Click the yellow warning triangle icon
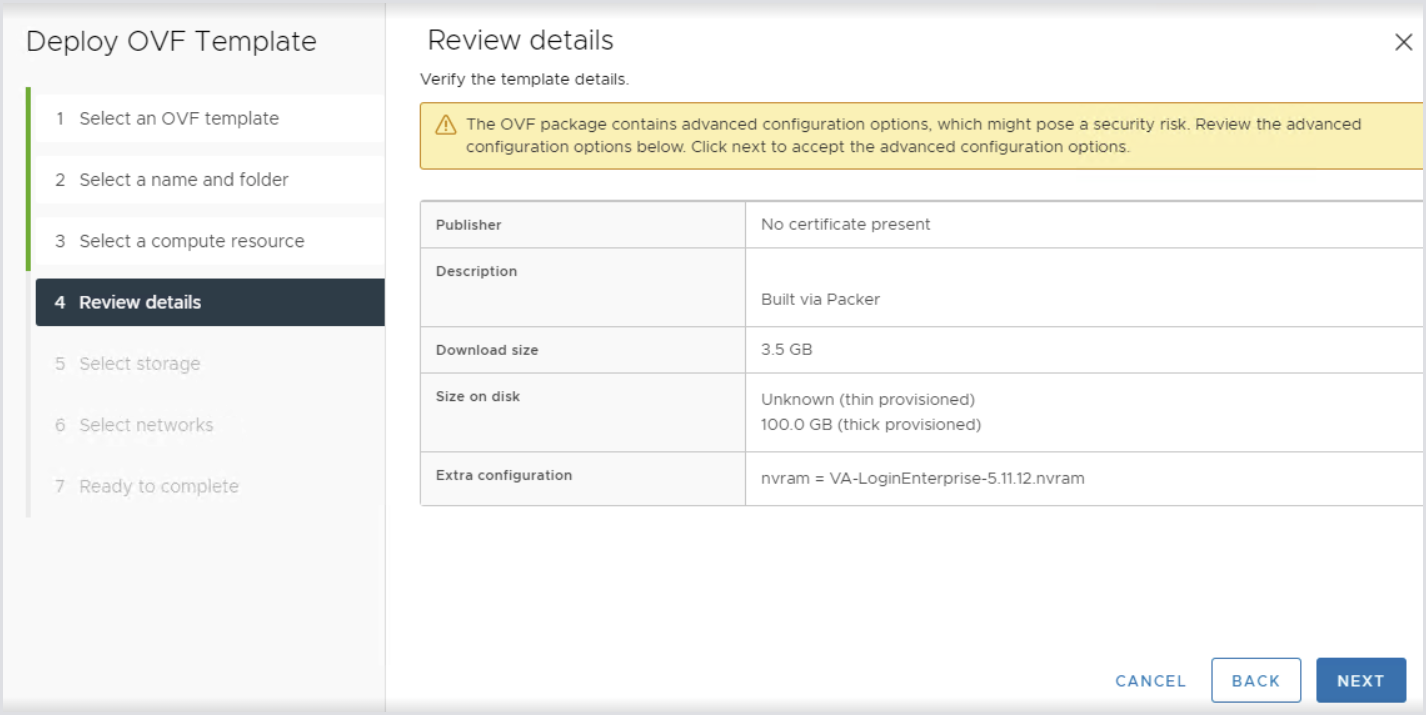Viewport: 1426px width, 715px height. tap(446, 126)
